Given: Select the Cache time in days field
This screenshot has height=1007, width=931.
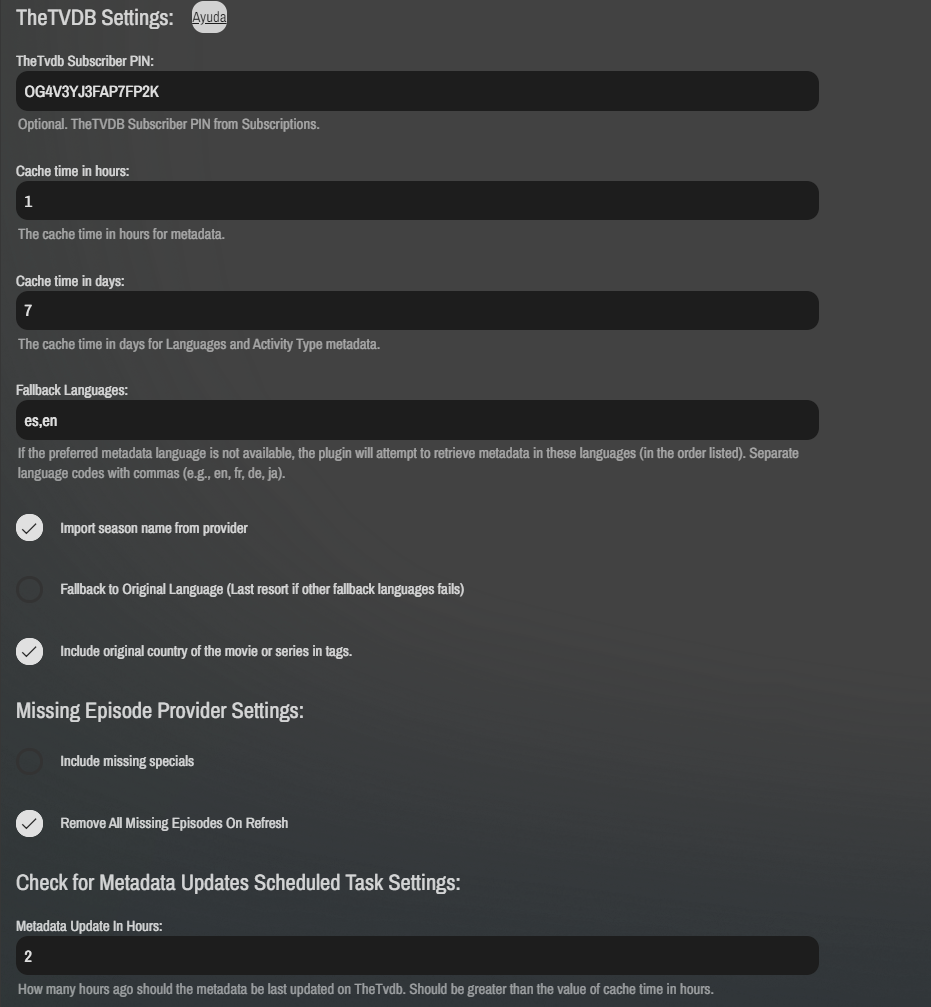Looking at the screenshot, I should 417,311.
